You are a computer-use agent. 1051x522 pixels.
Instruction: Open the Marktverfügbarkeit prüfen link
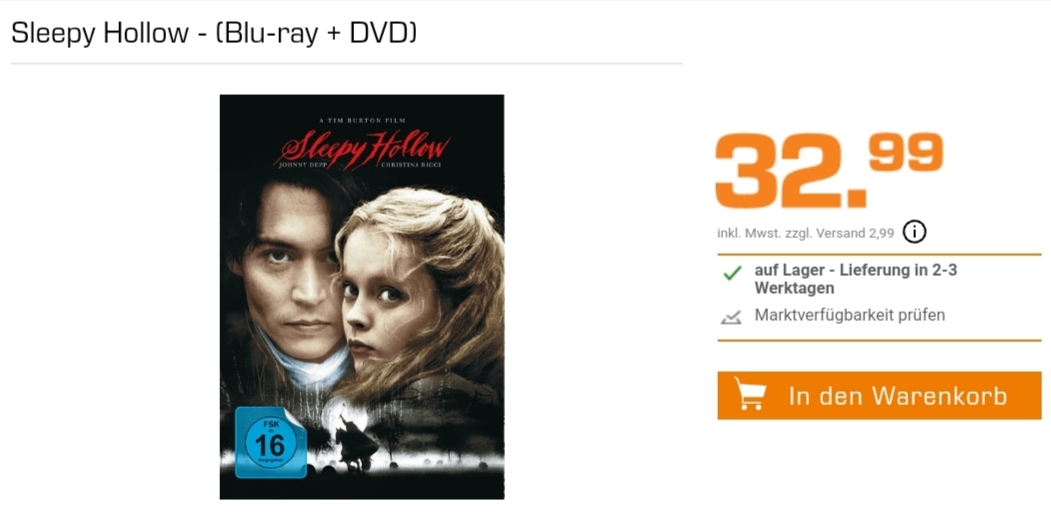849,315
